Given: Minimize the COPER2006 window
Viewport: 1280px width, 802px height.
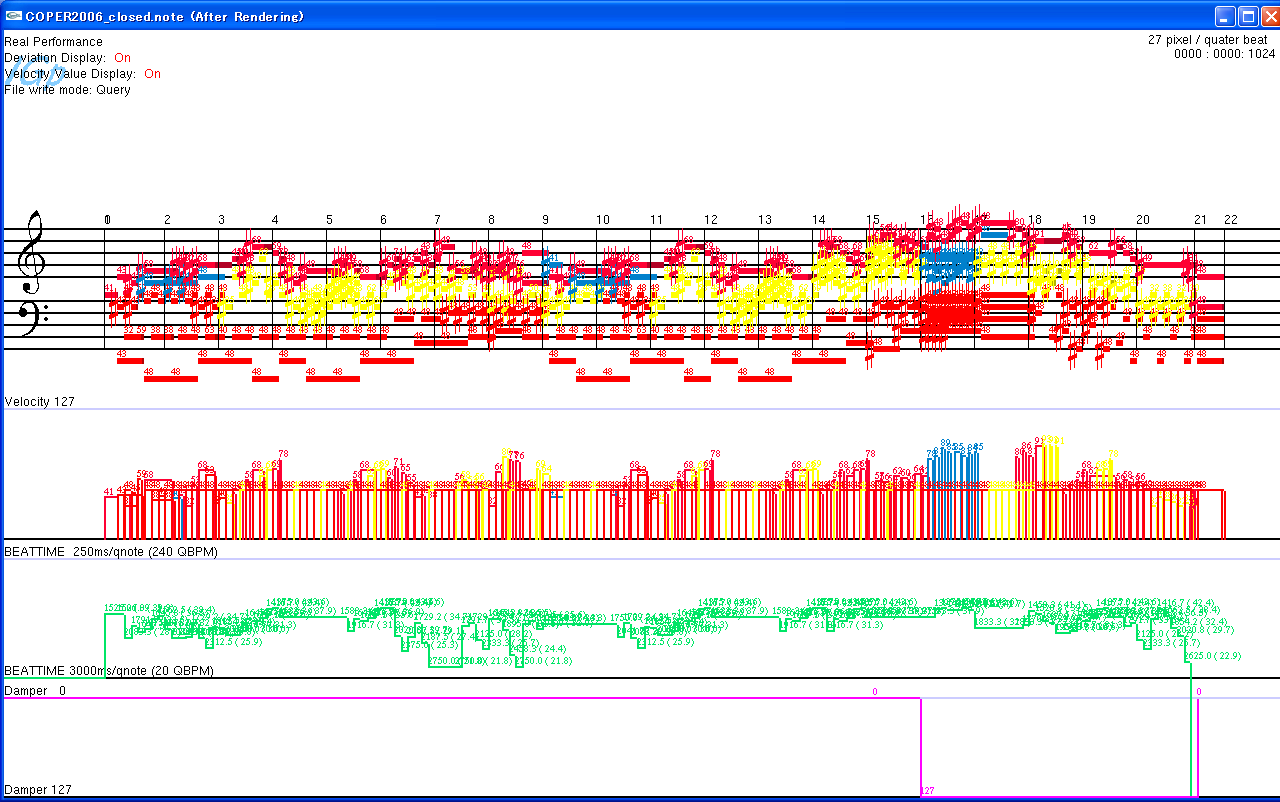Looking at the screenshot, I should click(x=1225, y=16).
